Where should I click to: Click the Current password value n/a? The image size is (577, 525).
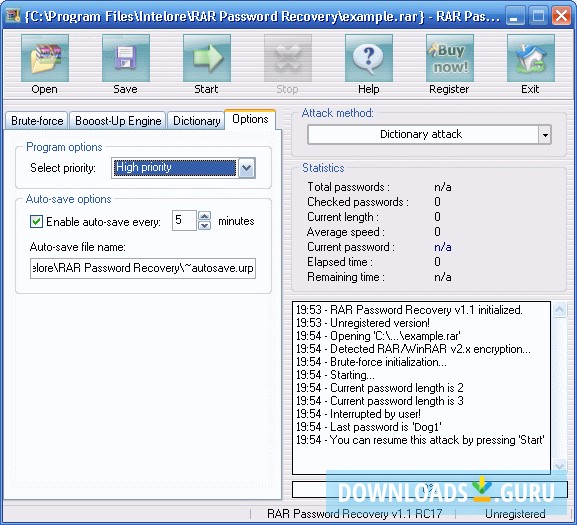tap(443, 247)
